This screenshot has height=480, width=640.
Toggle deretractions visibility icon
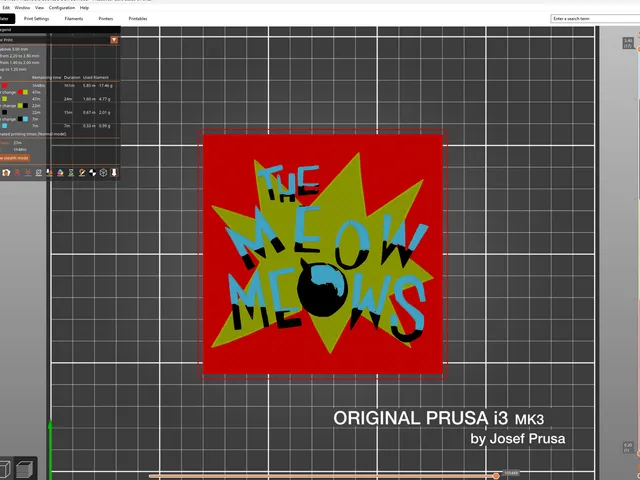[x=28, y=173]
